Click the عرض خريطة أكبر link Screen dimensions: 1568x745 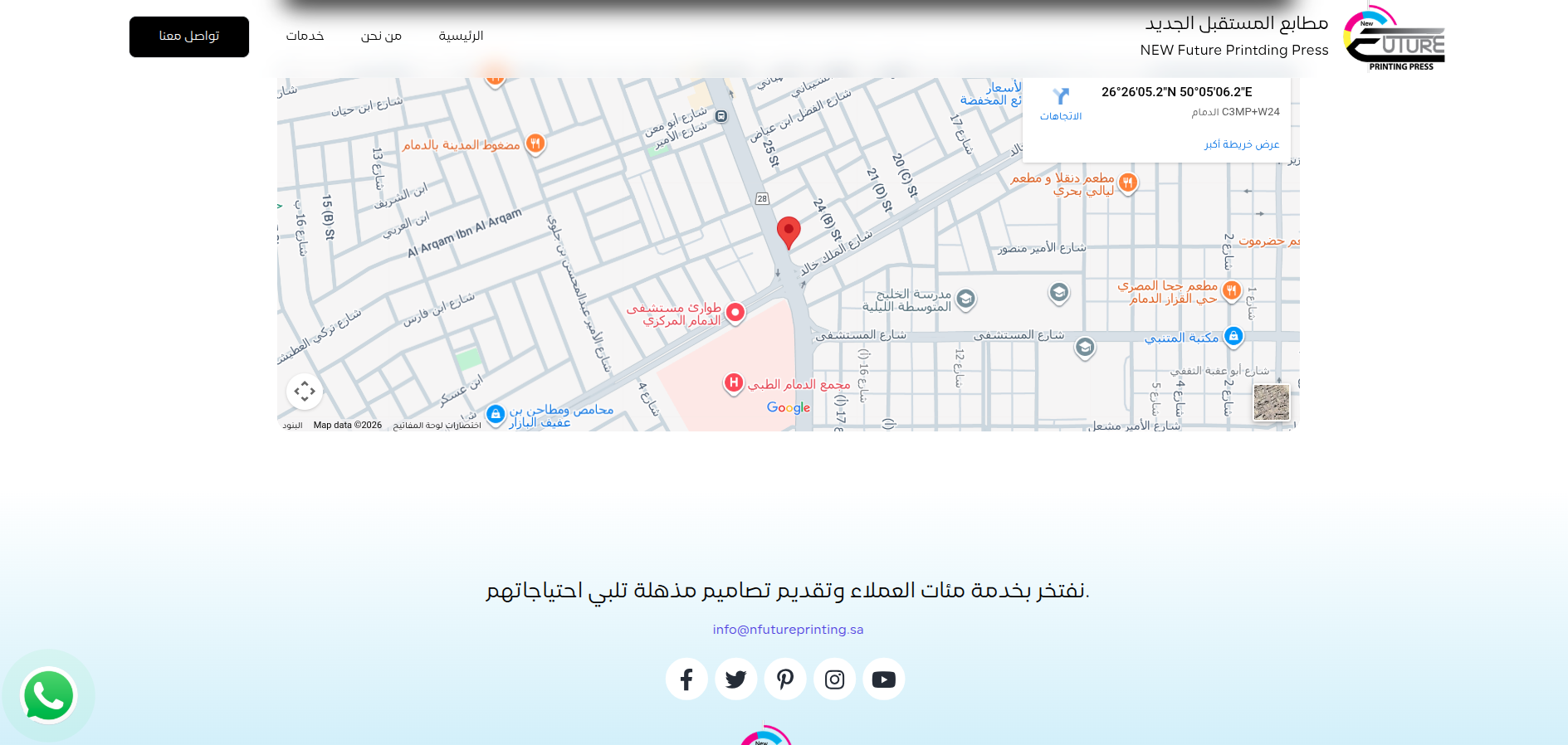[x=1241, y=144]
